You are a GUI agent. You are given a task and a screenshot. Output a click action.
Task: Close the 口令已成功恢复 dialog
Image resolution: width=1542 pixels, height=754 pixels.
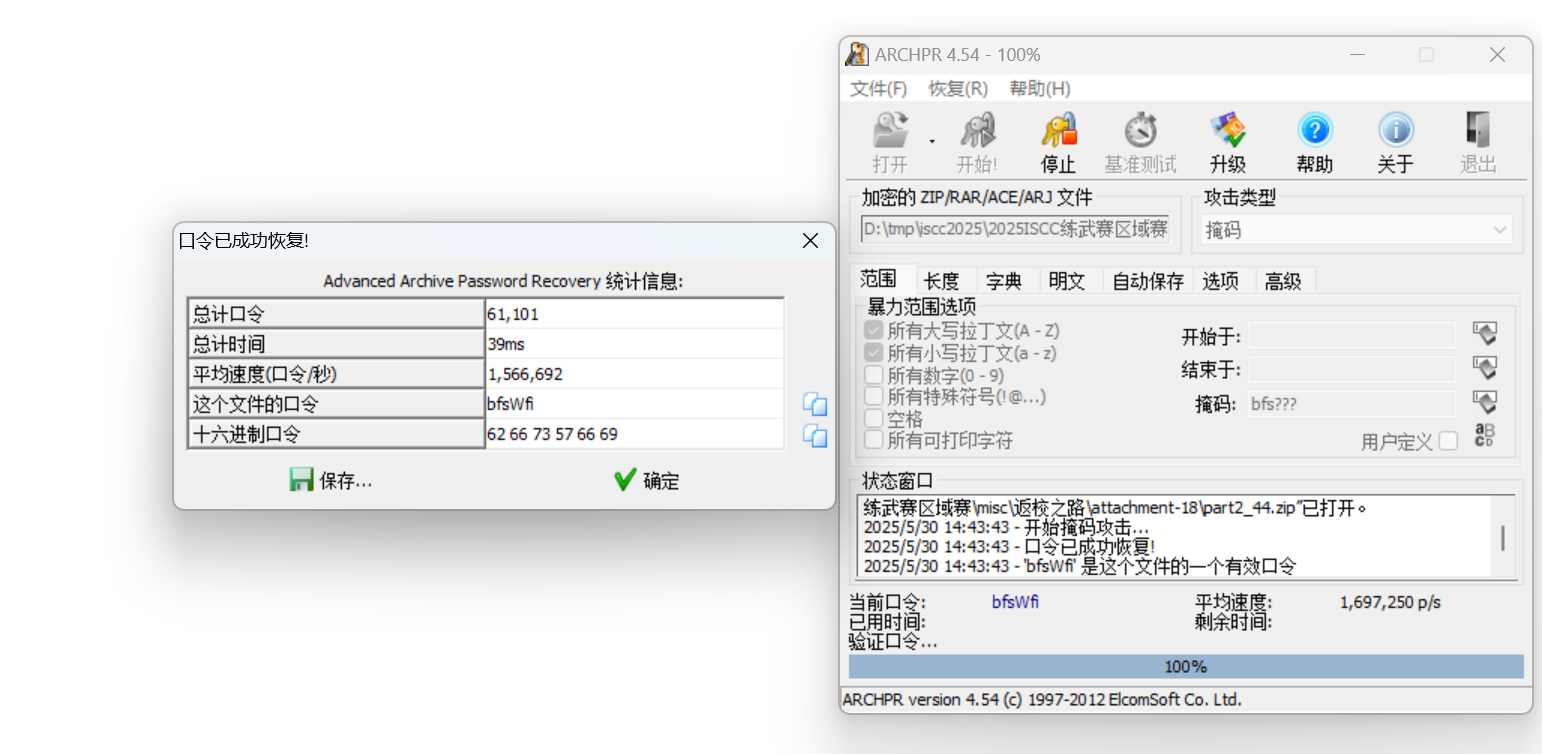click(811, 241)
